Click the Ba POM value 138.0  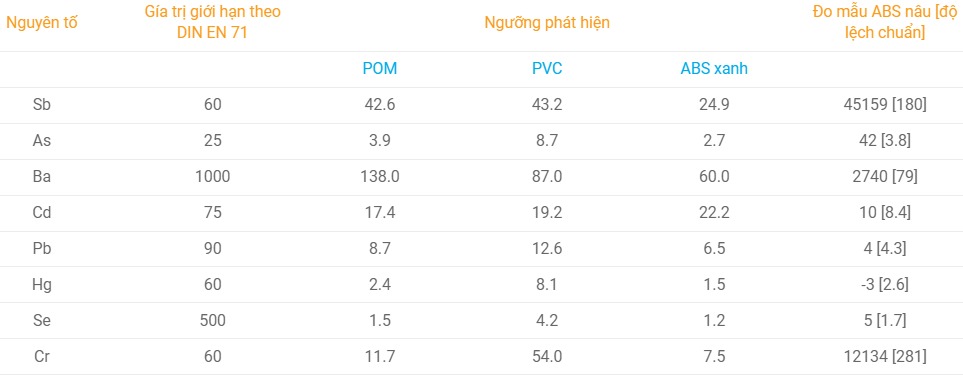click(380, 177)
